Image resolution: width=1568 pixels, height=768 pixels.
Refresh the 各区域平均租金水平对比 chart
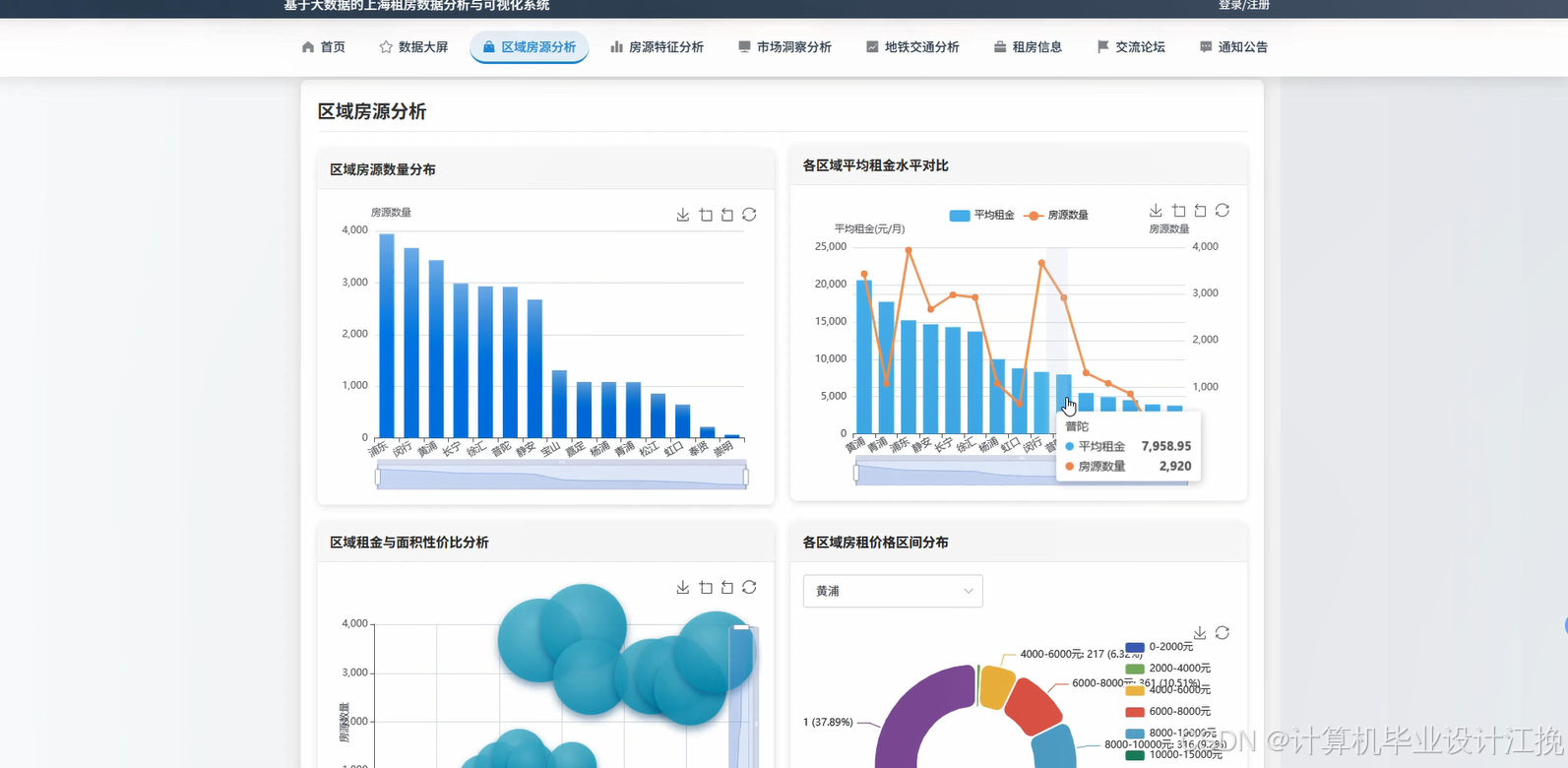pyautogui.click(x=1223, y=211)
